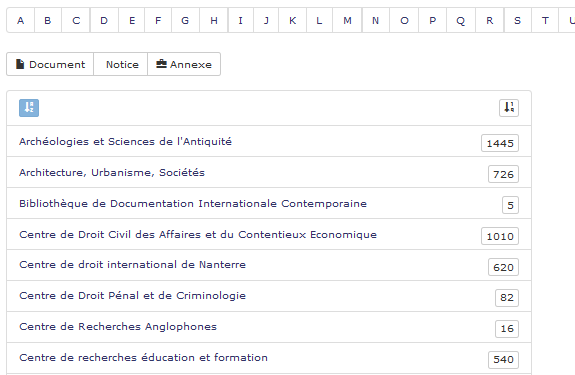Click the numeric count sort icon

(x=509, y=108)
